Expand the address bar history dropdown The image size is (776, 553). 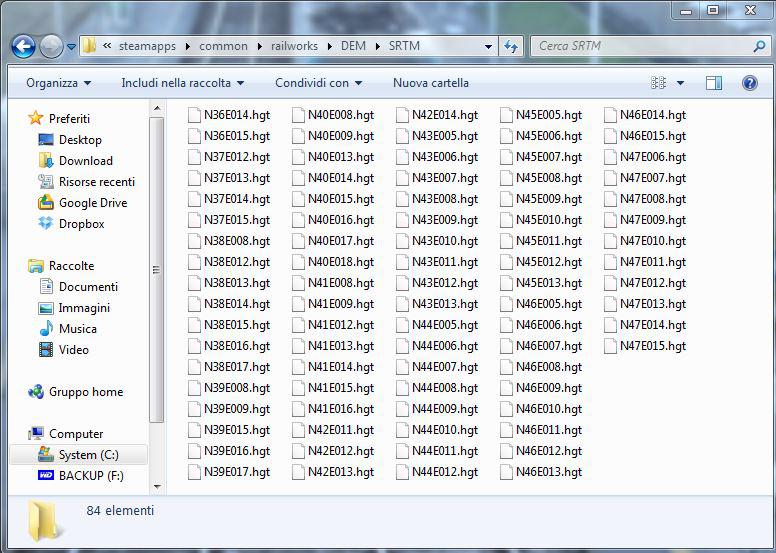pyautogui.click(x=488, y=47)
